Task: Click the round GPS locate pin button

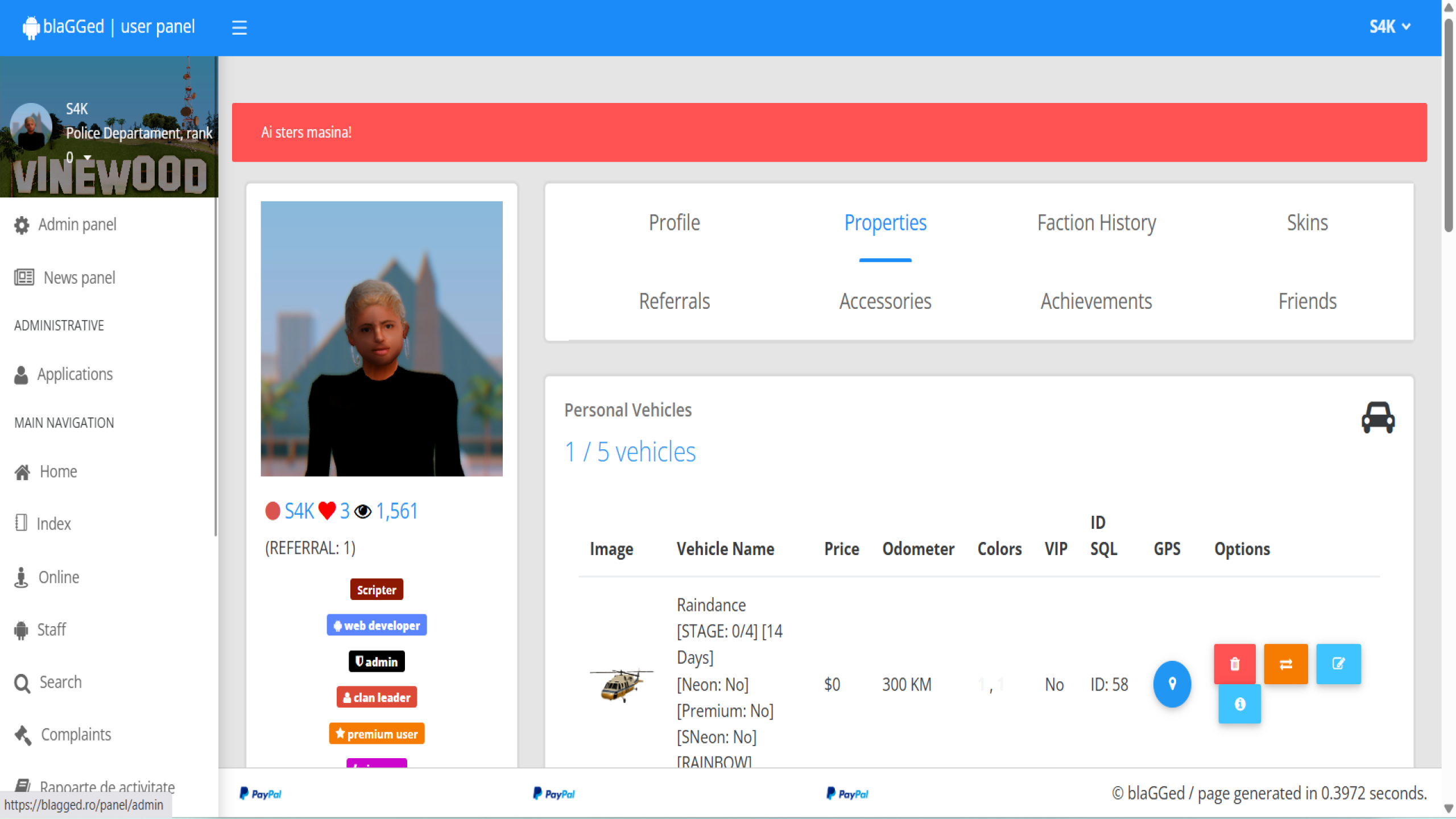Action: (1172, 684)
